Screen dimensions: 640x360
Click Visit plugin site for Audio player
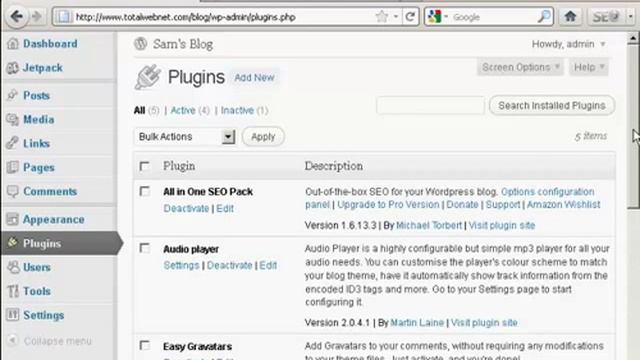484,322
